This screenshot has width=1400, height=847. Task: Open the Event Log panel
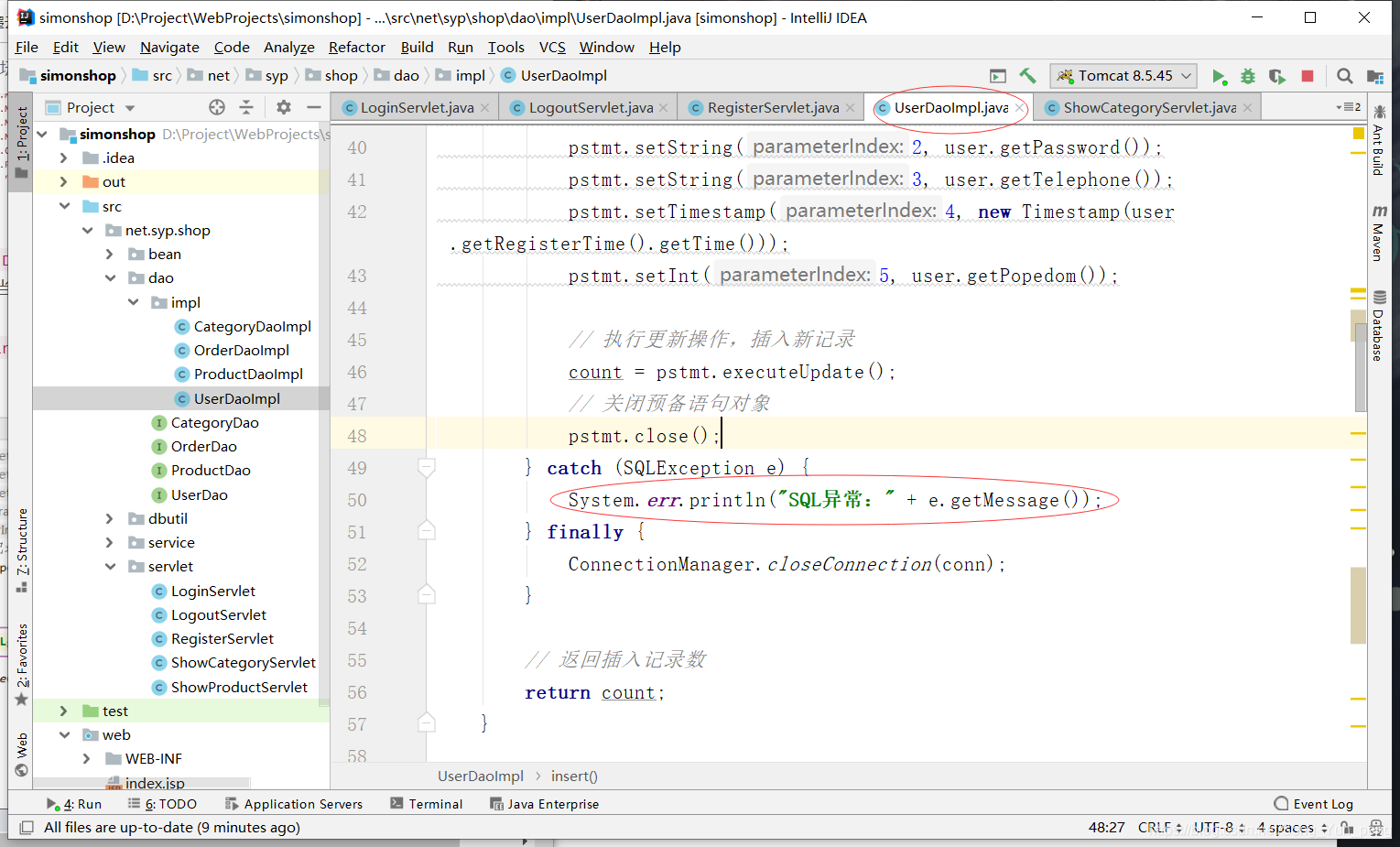pos(1314,804)
